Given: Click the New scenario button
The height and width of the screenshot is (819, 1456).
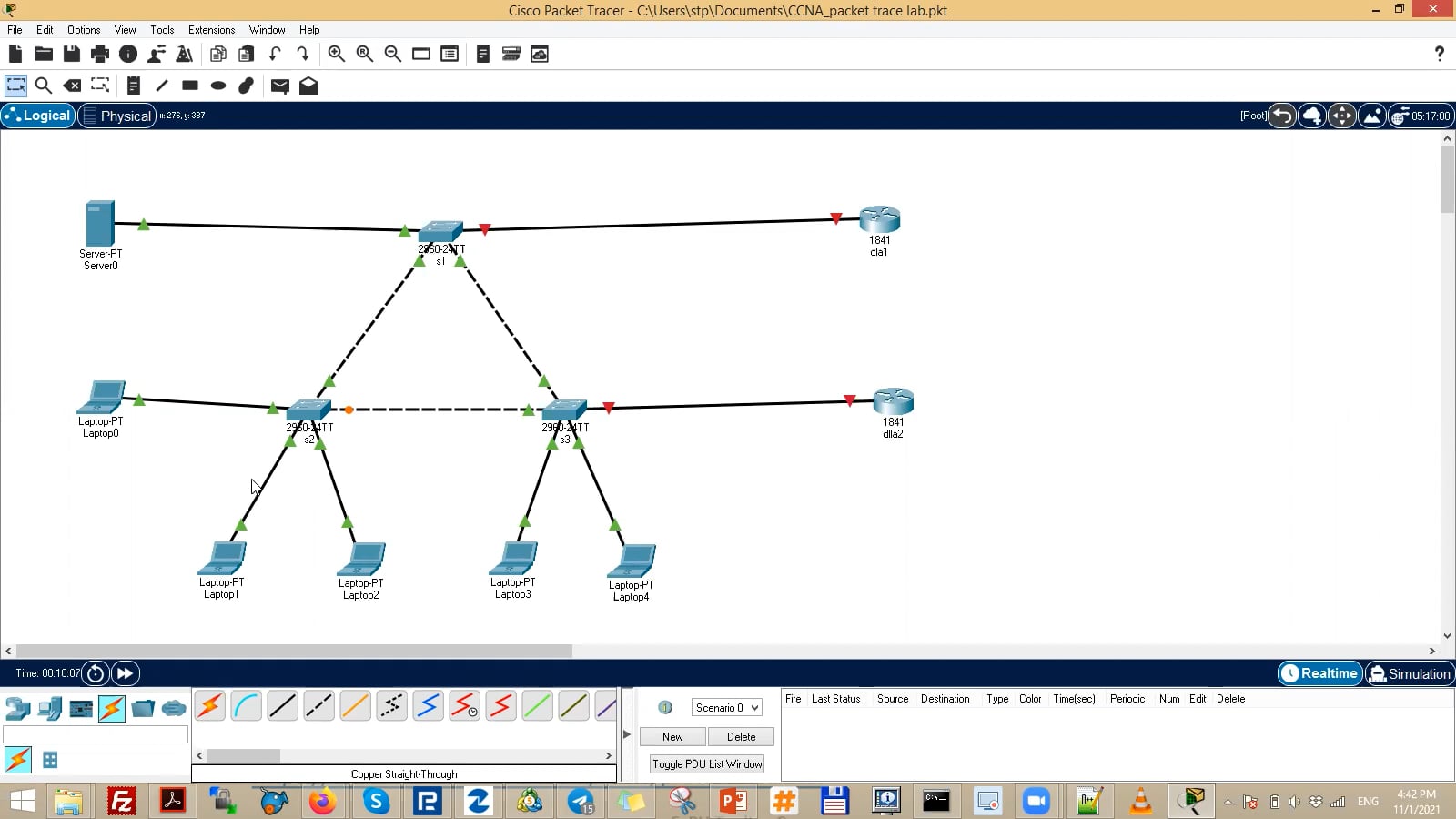Looking at the screenshot, I should pos(672,736).
